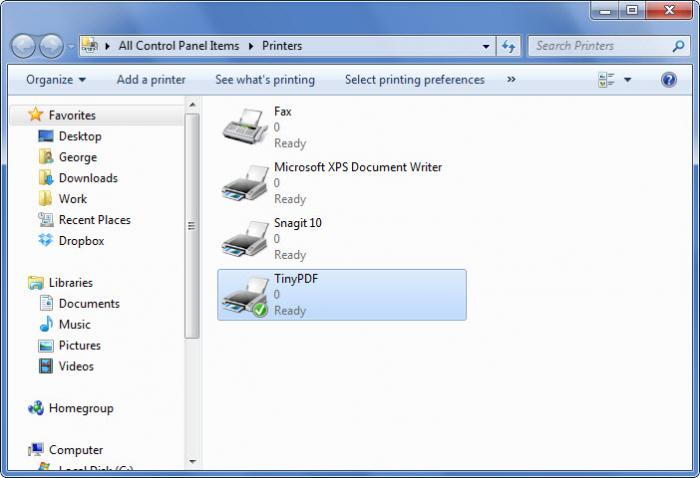The width and height of the screenshot is (700, 478).
Task: Click the Dropbox icon in sidebar
Action: tap(46, 240)
